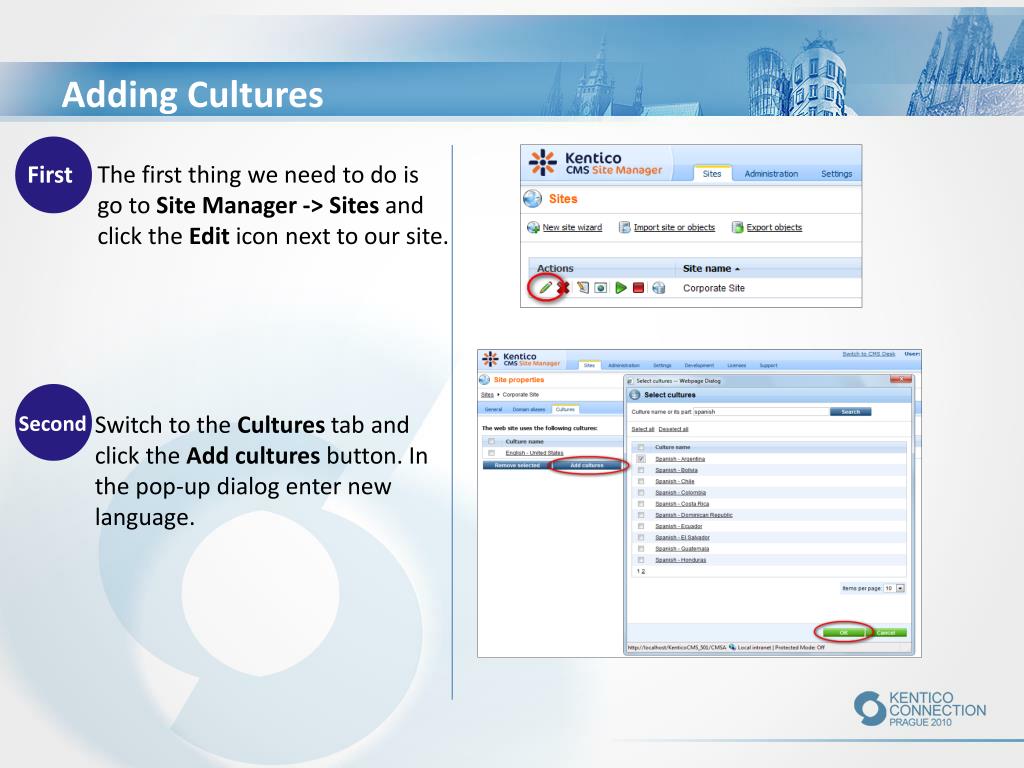Click the New site wizard link
This screenshot has height=768, width=1024.
pyautogui.click(x=572, y=227)
